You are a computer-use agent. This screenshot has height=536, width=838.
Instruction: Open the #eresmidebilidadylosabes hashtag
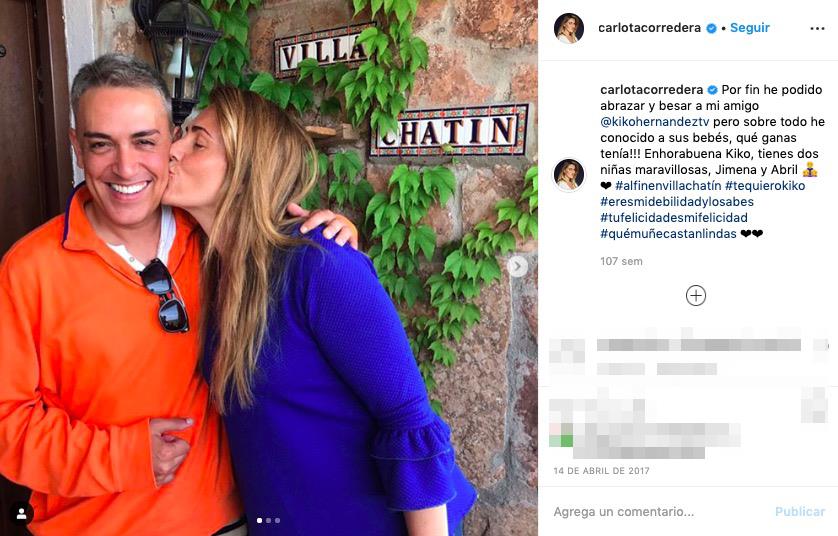point(677,202)
